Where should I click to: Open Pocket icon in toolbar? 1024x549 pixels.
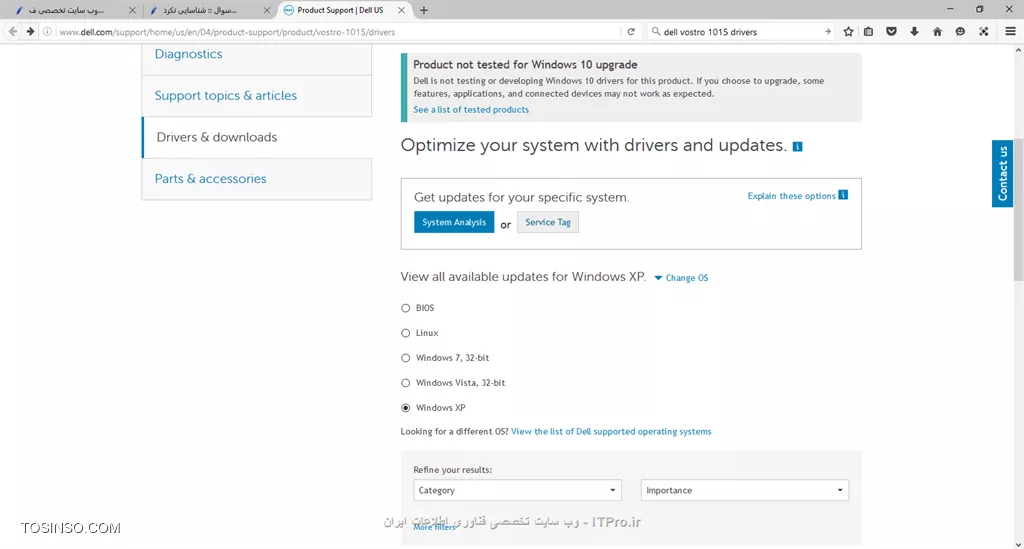point(891,31)
